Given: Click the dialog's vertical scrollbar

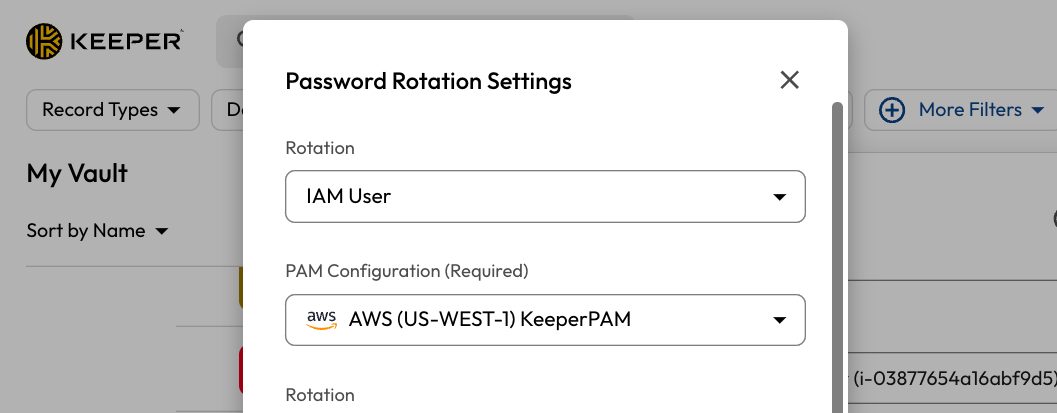Looking at the screenshot, I should tap(837, 250).
